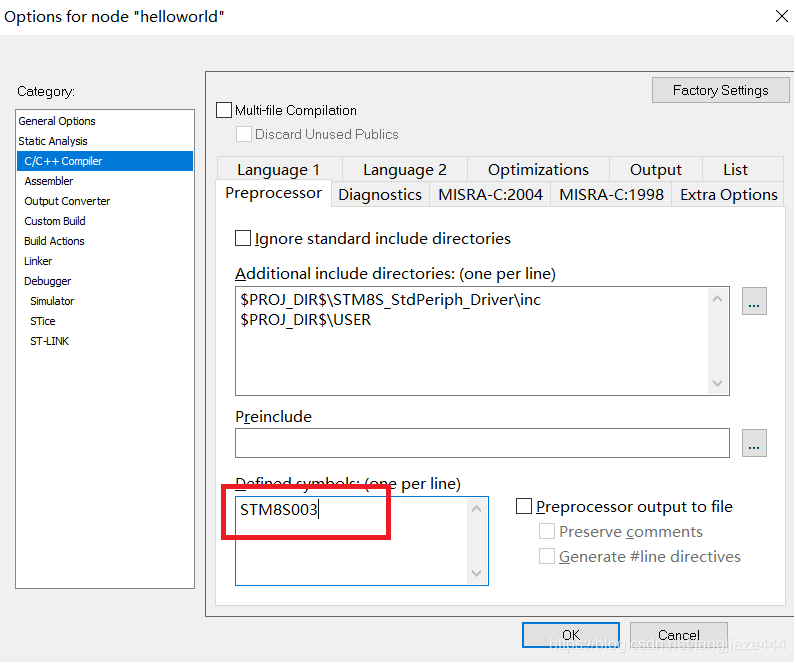Open the MISRA-C:2004 tab
The height and width of the screenshot is (663, 796).
490,195
